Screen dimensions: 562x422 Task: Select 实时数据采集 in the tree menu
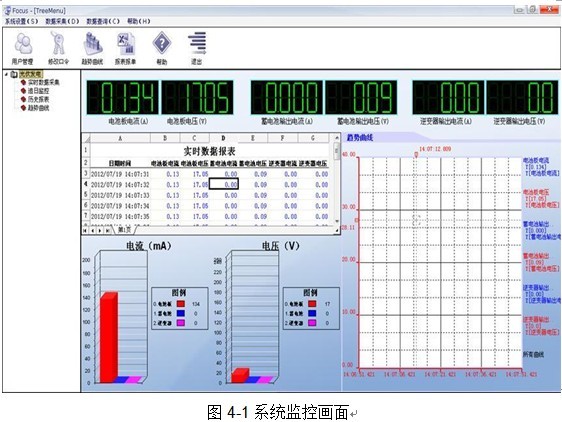tap(43, 82)
